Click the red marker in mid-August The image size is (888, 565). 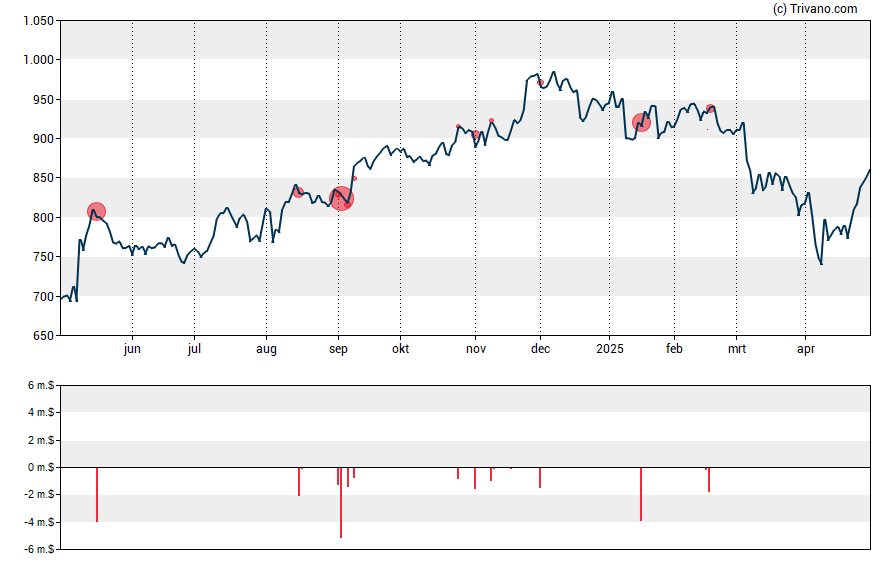tap(299, 192)
